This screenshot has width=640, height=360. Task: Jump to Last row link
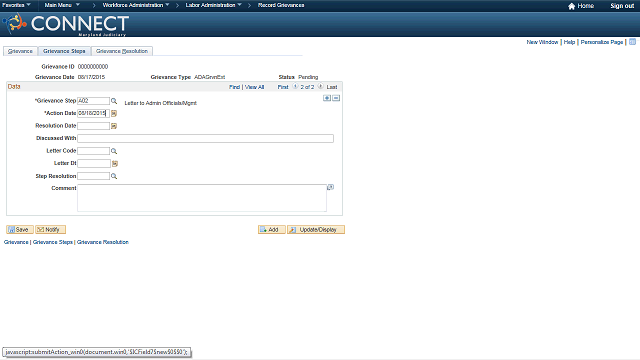point(332,87)
